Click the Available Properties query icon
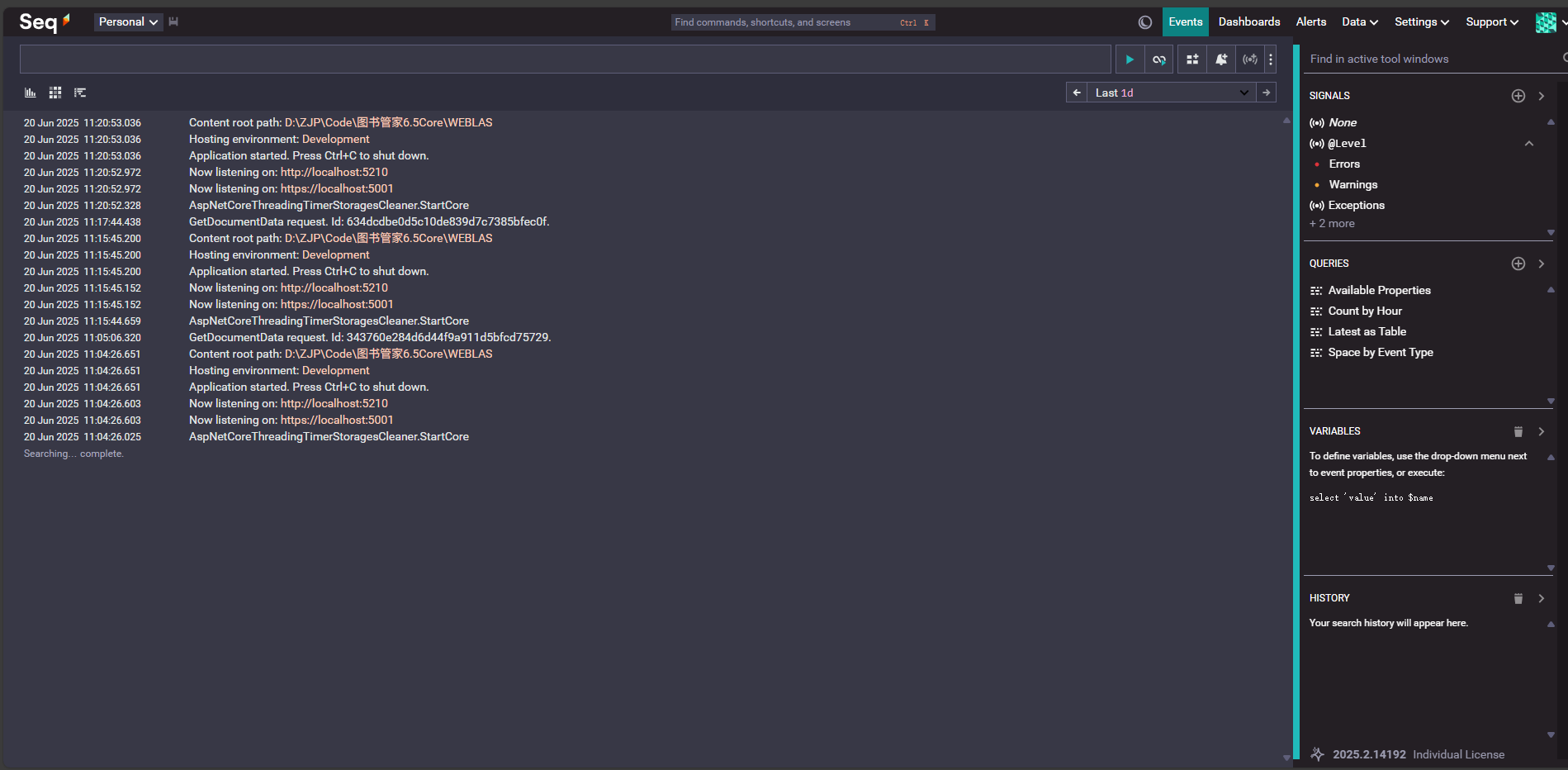The height and width of the screenshot is (770, 1568). pyautogui.click(x=1316, y=291)
